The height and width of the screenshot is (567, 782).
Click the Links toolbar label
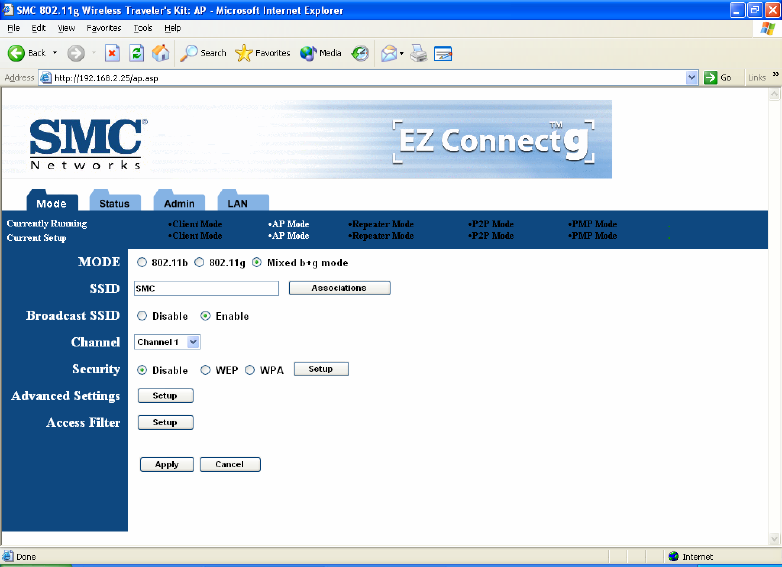coord(757,78)
